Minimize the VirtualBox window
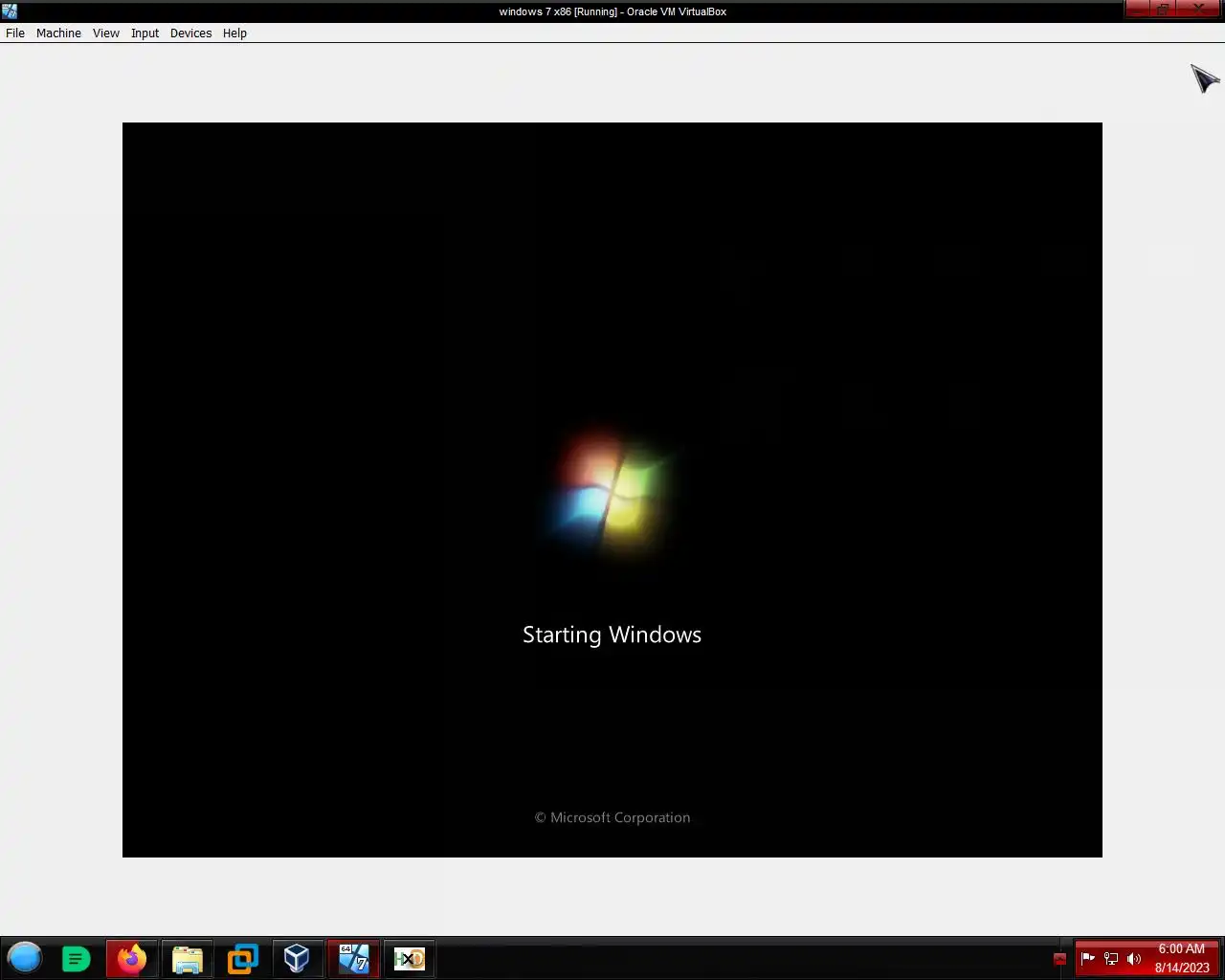The image size is (1225, 980). (x=1137, y=10)
